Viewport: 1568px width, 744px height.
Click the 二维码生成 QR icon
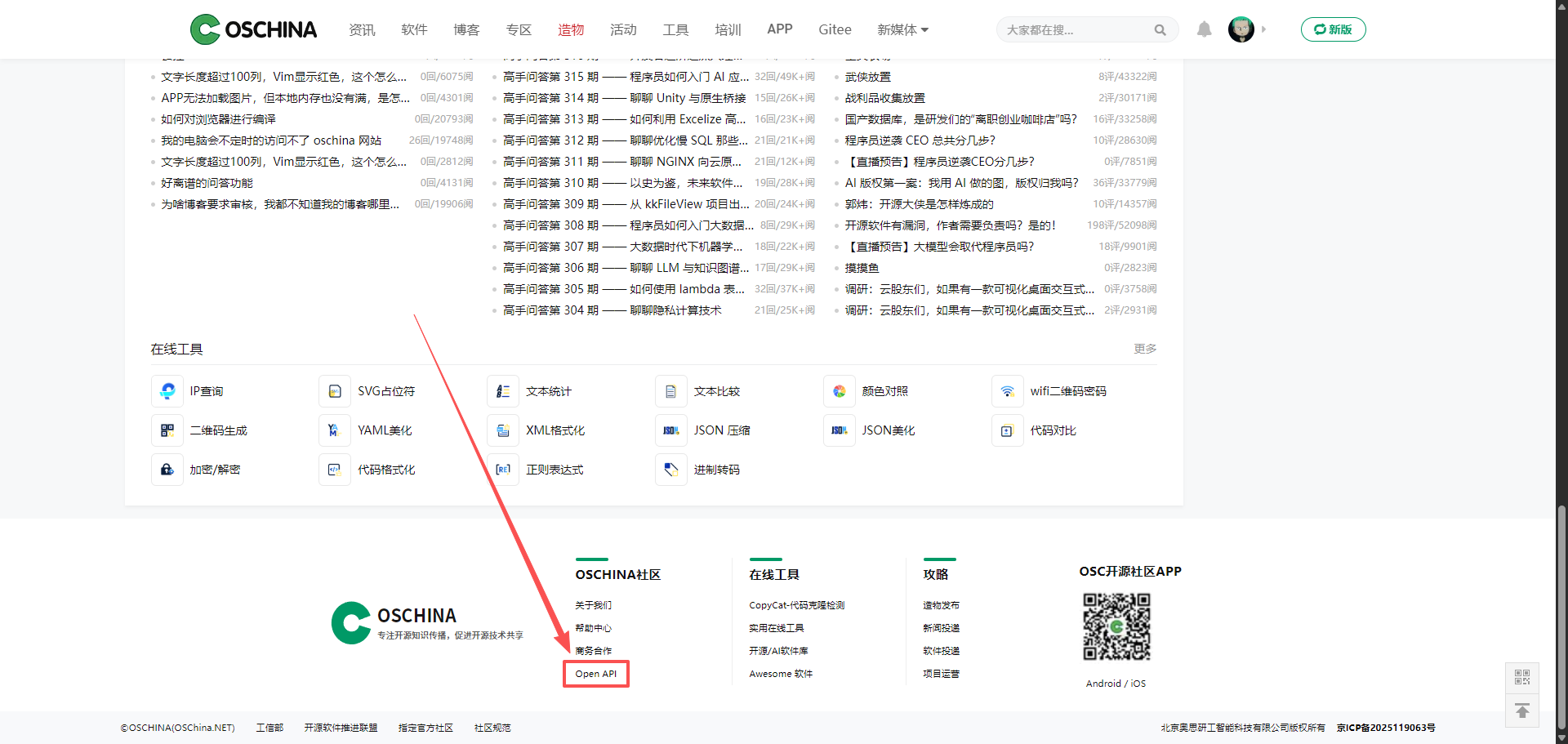(x=167, y=430)
